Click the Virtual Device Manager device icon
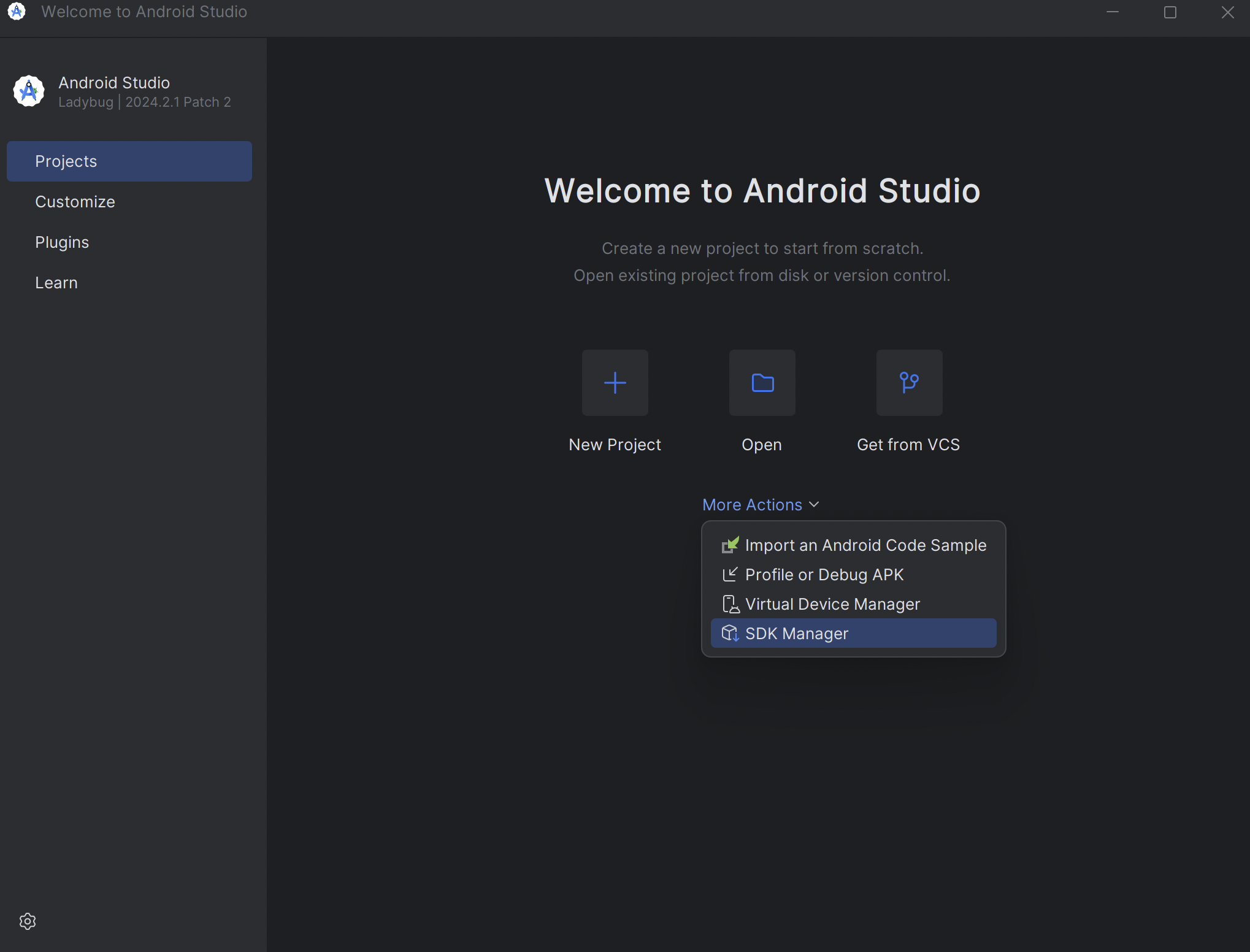Viewport: 1250px width, 952px height. tap(730, 604)
